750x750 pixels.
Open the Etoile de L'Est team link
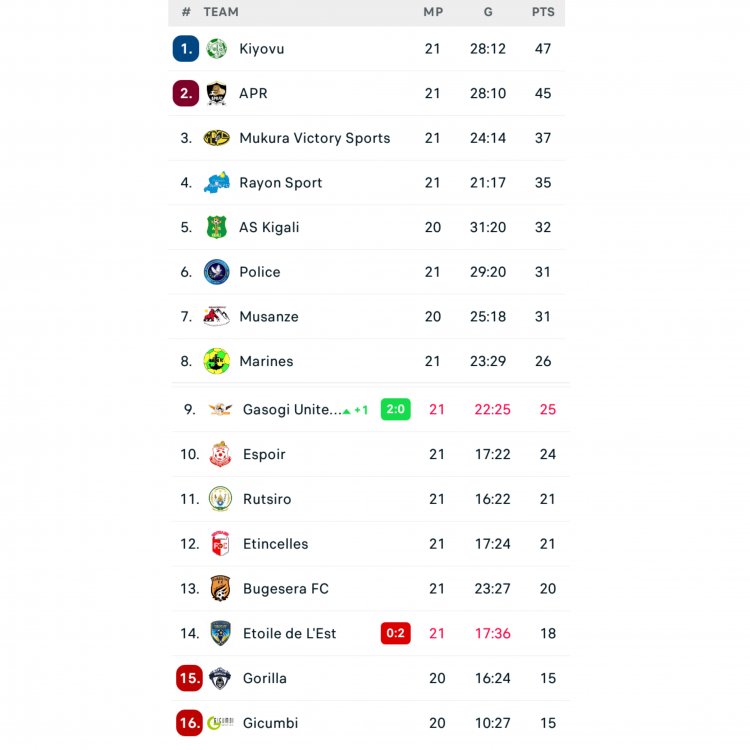click(289, 633)
